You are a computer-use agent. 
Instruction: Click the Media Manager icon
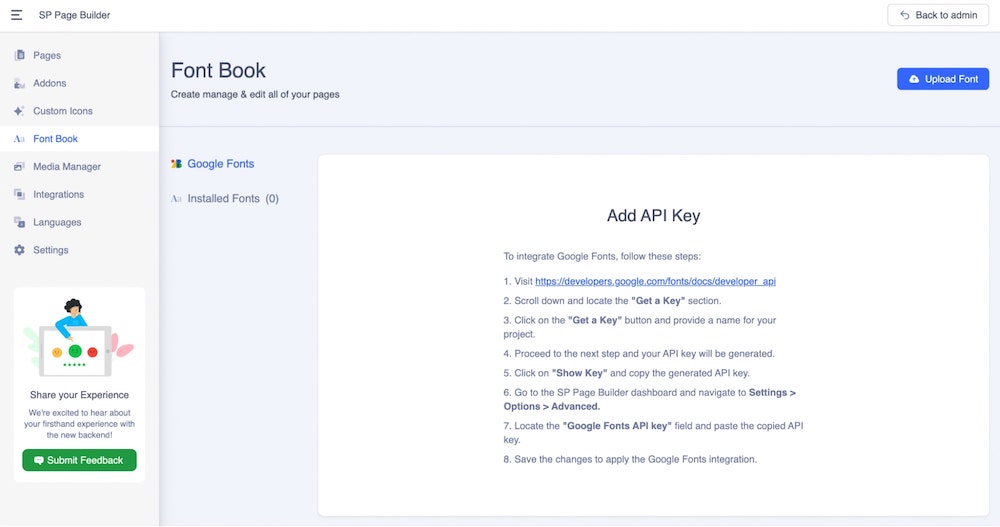[19, 167]
